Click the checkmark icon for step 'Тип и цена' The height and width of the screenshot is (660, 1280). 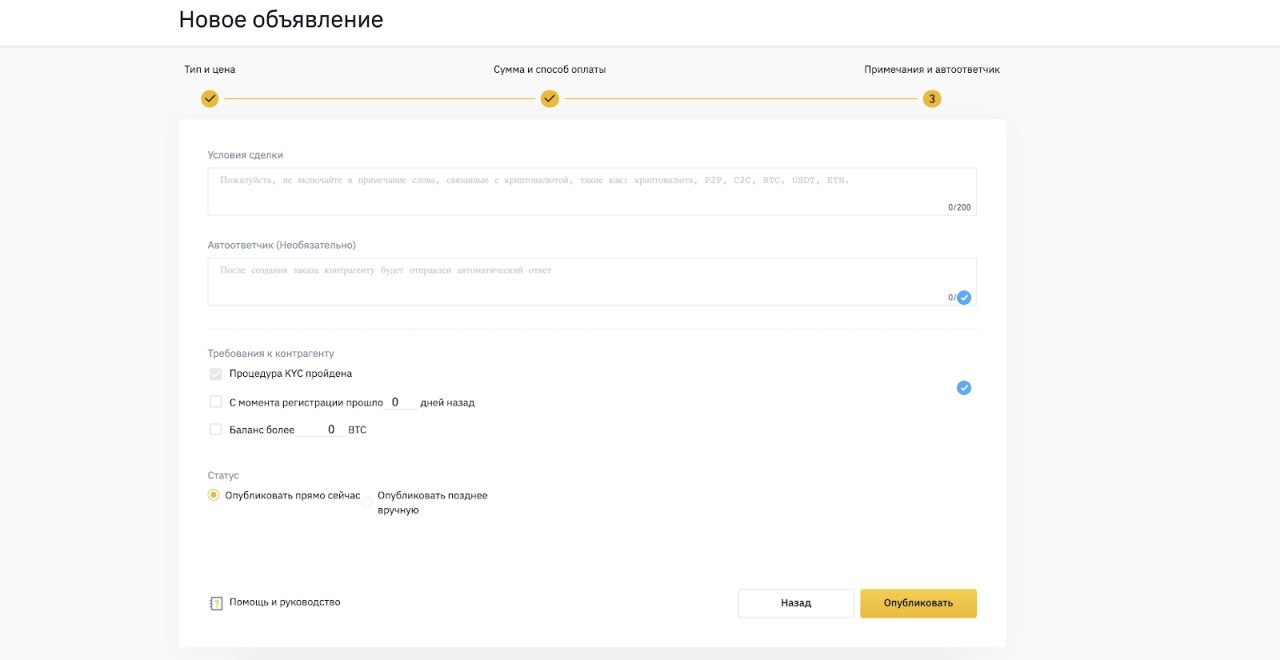pos(210,98)
